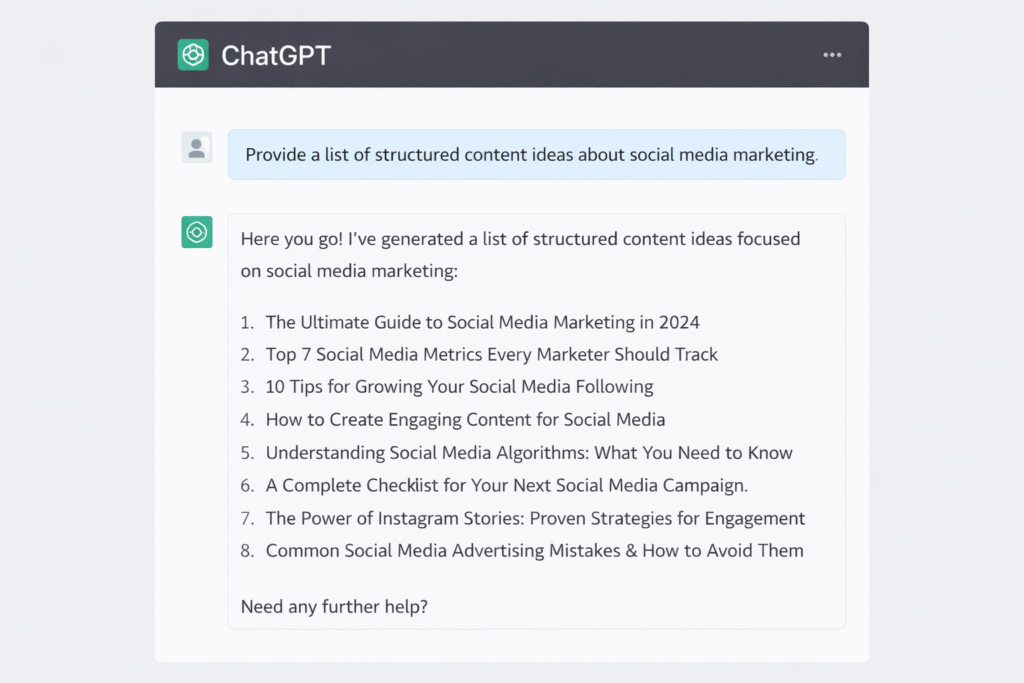Screen dimensions: 1024x683
Task: Choose 'Common Social Media Advertising Mistakes' item
Action: [x=534, y=550]
